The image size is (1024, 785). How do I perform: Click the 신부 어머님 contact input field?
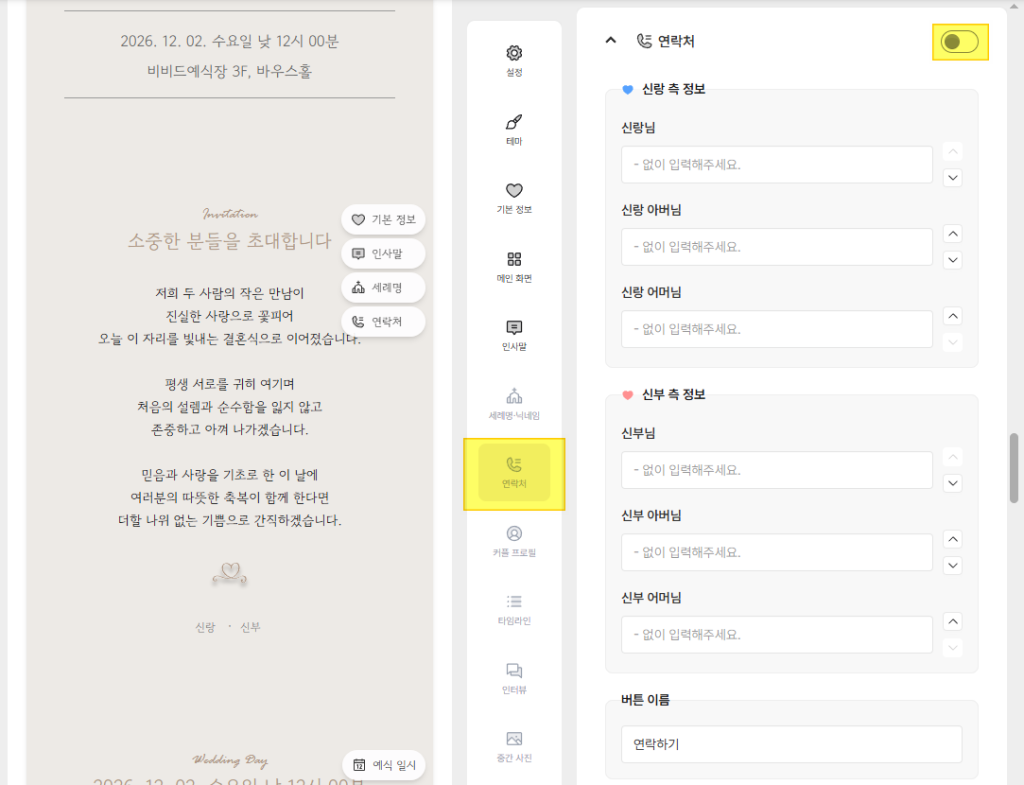coord(776,635)
